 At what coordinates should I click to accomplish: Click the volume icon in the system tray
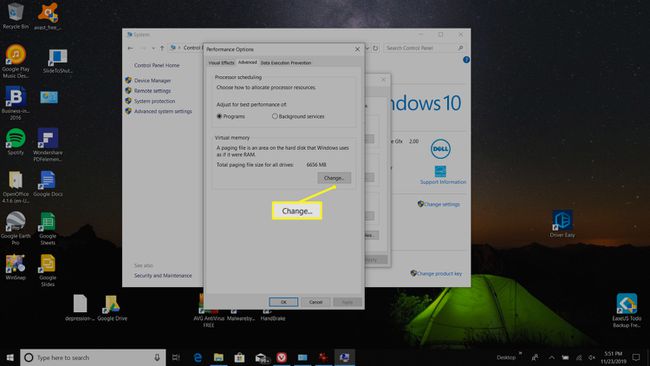click(592, 357)
